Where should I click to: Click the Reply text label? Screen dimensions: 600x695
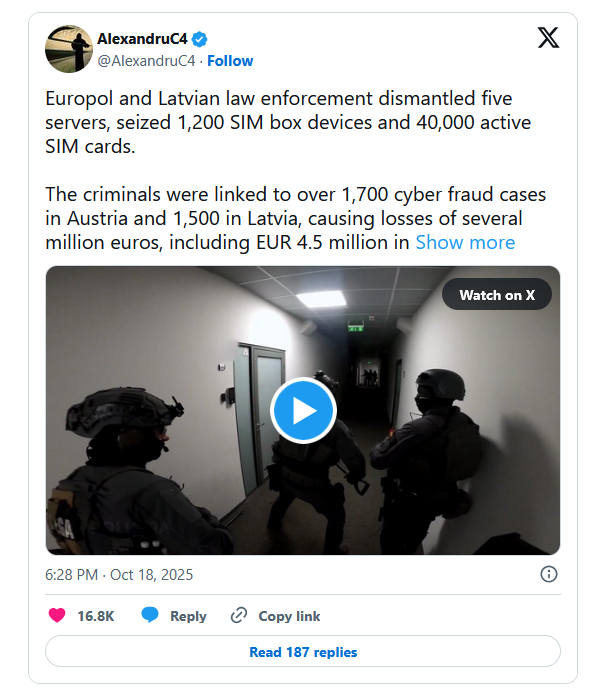click(x=188, y=616)
